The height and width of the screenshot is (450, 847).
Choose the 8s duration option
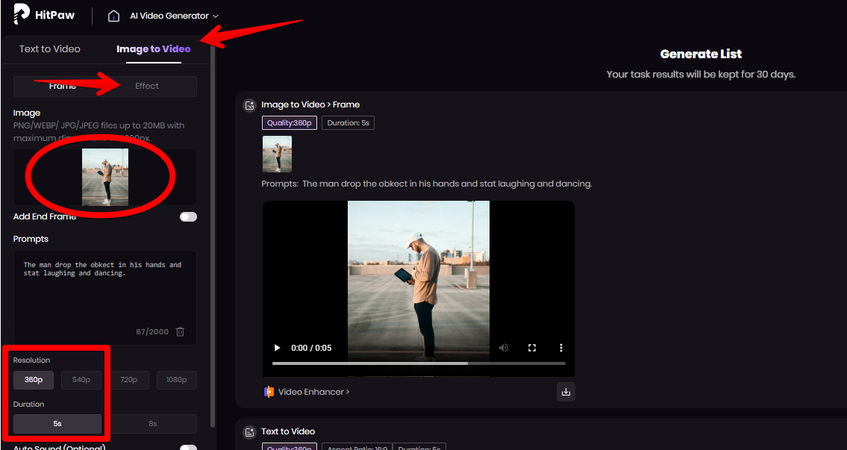point(153,424)
